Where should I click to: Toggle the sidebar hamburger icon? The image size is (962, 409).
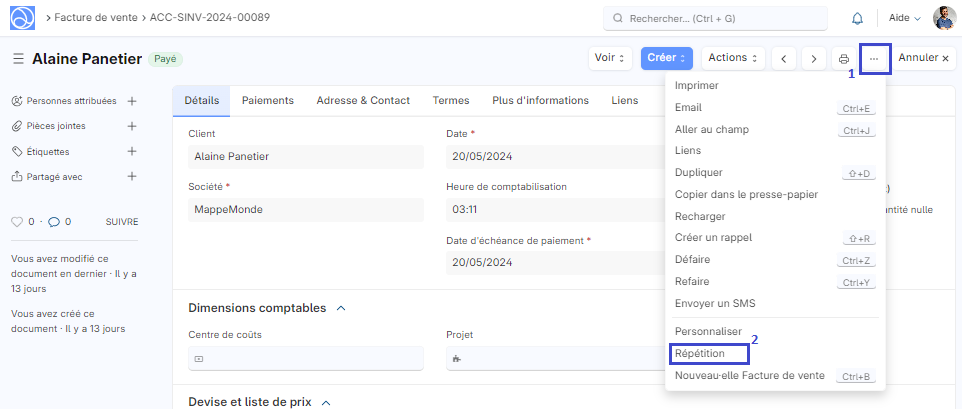pyautogui.click(x=18, y=59)
